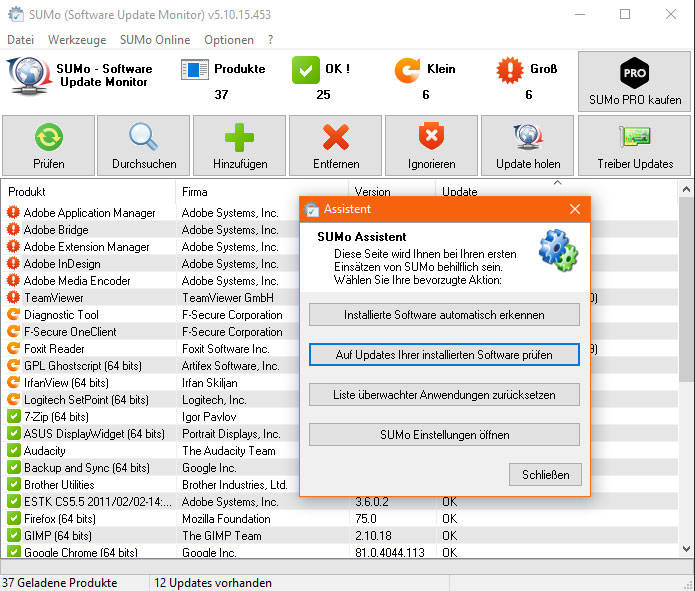Select Adobe Media Encoder row
The image size is (695, 591).
(151, 281)
